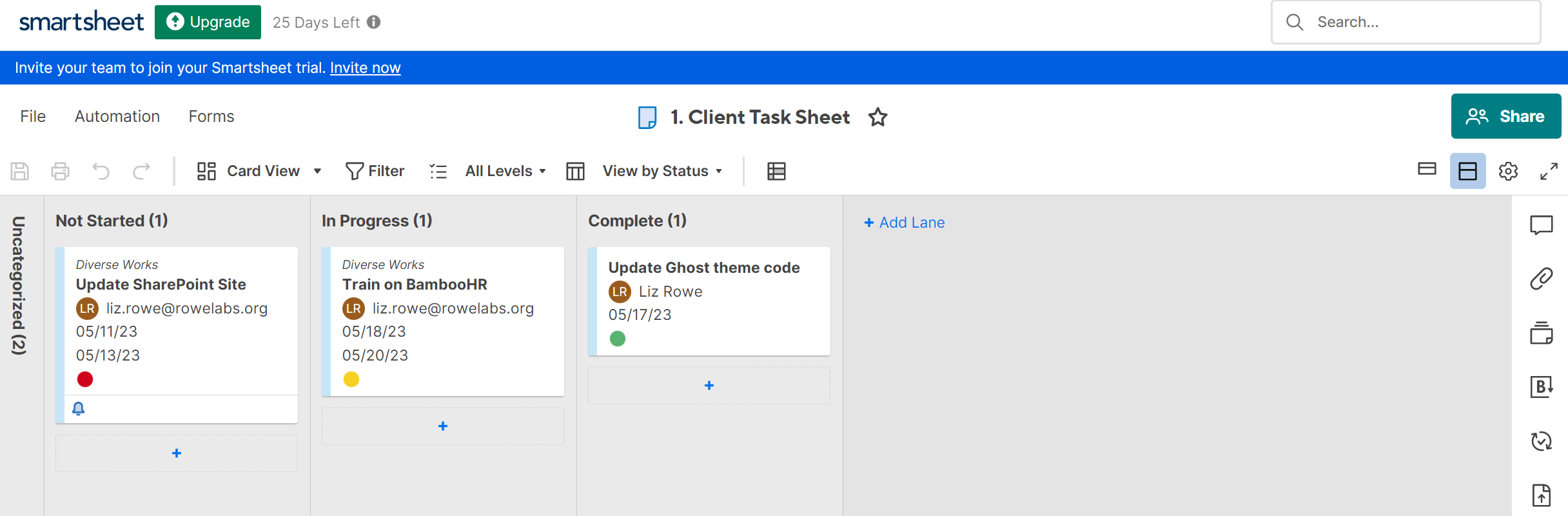Click the Invite now link
Viewport: 1568px width, 516px height.
pos(365,68)
